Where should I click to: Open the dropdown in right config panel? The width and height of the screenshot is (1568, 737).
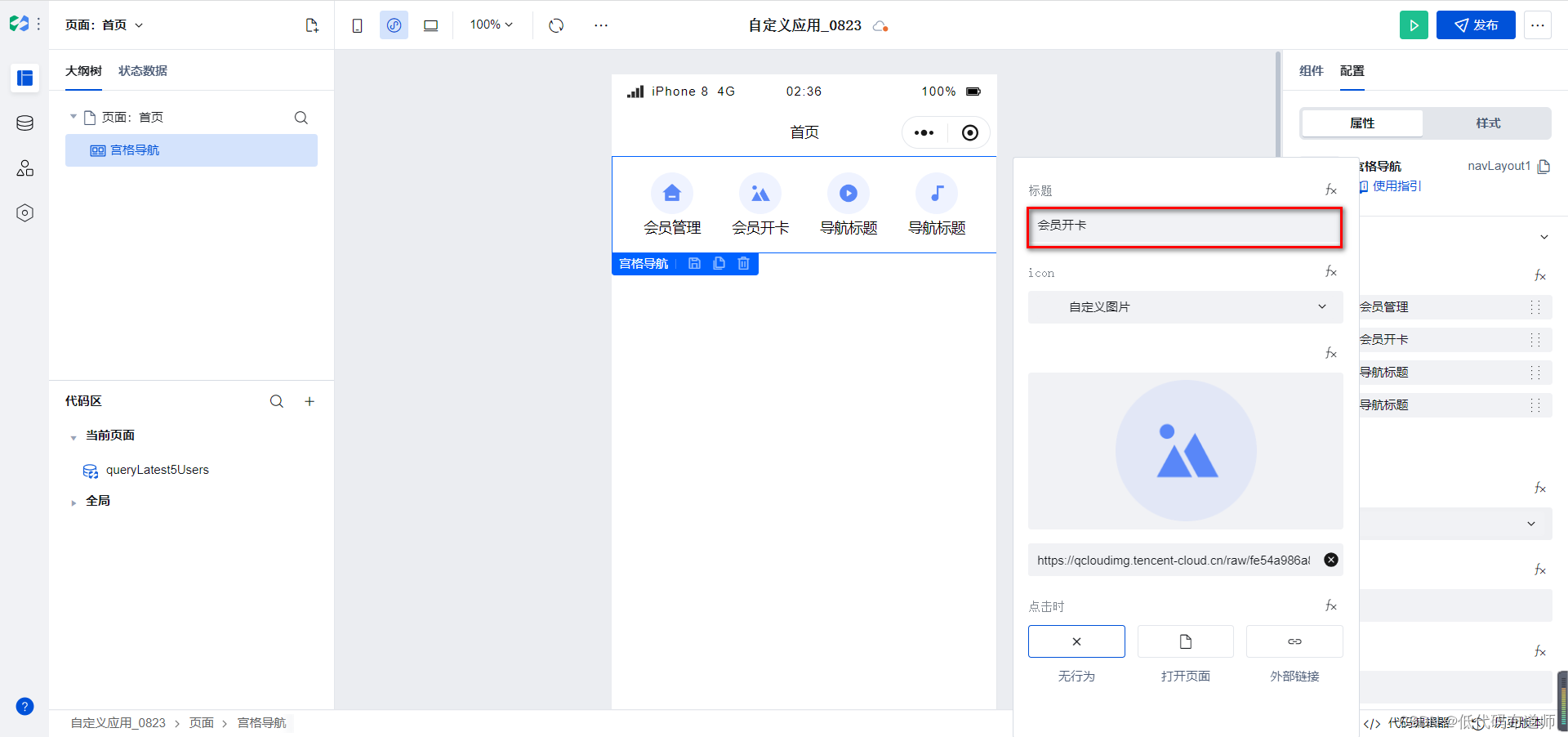1455,524
